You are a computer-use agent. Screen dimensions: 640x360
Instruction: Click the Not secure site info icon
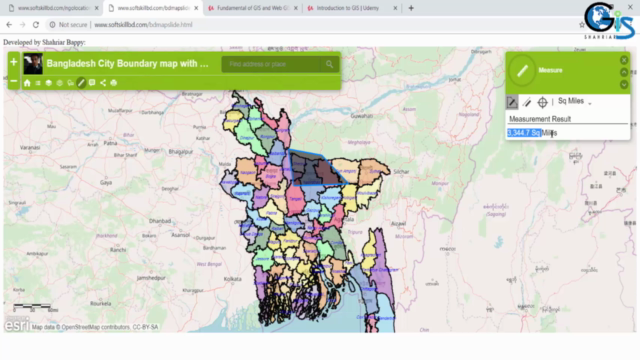(52, 25)
